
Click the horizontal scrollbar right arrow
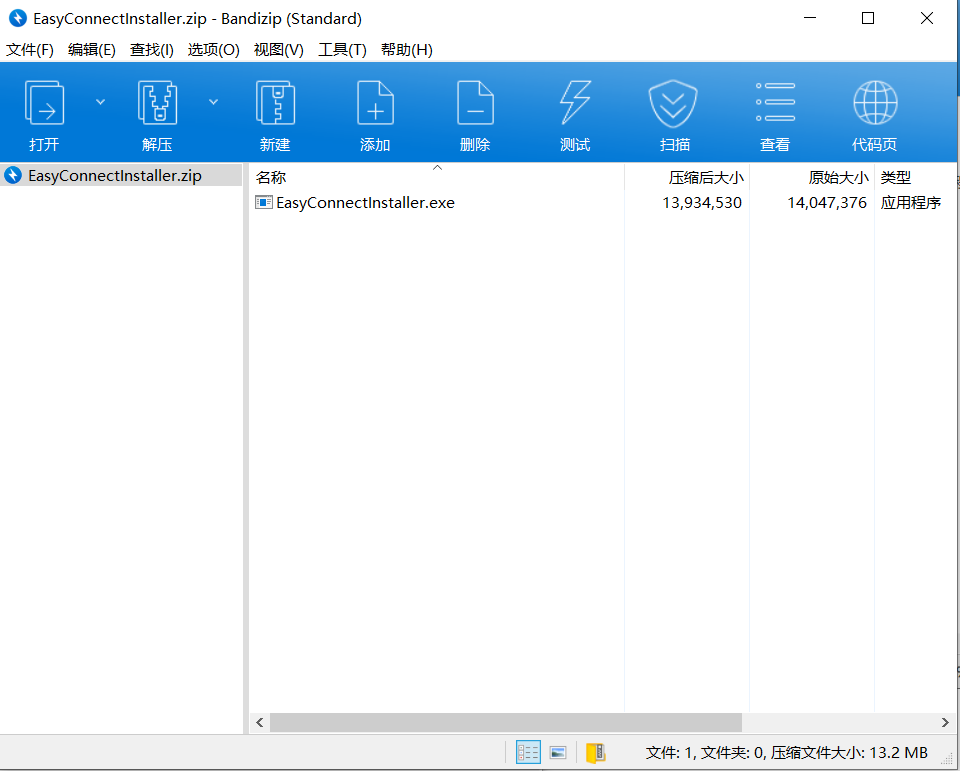coord(945,722)
